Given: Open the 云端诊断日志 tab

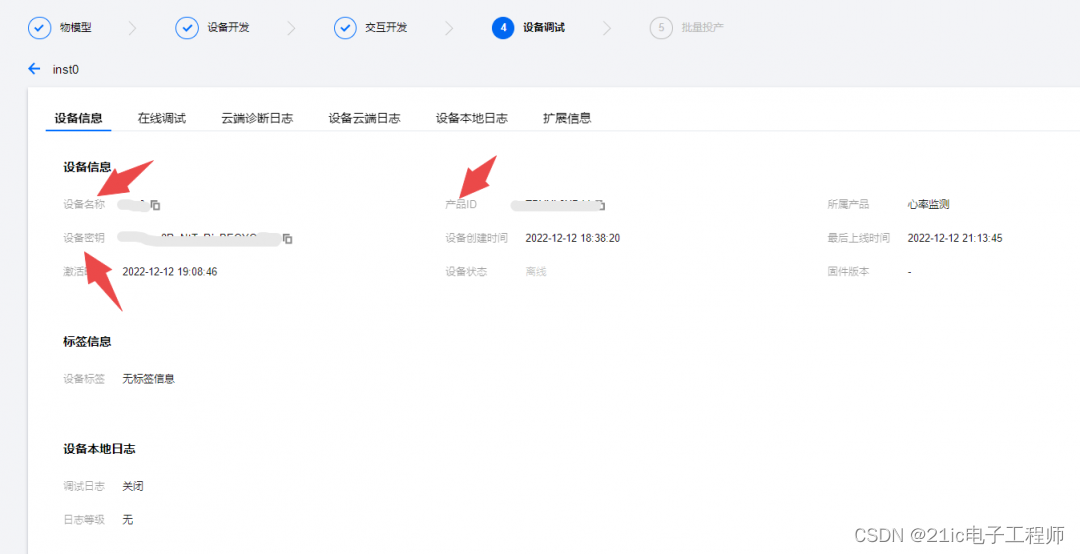Looking at the screenshot, I should tap(257, 118).
